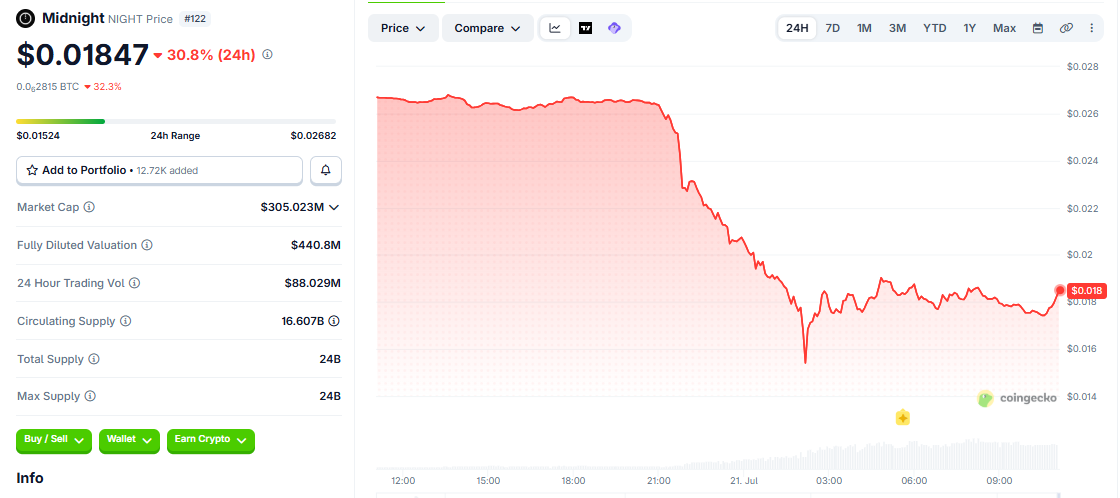Select the Max time range

point(1004,28)
